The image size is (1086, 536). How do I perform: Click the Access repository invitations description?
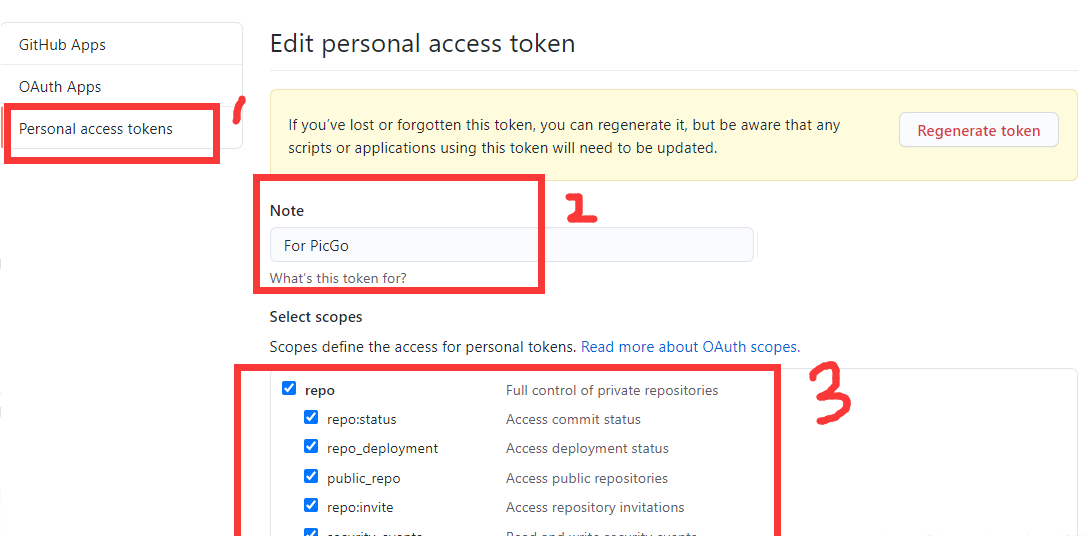(595, 507)
